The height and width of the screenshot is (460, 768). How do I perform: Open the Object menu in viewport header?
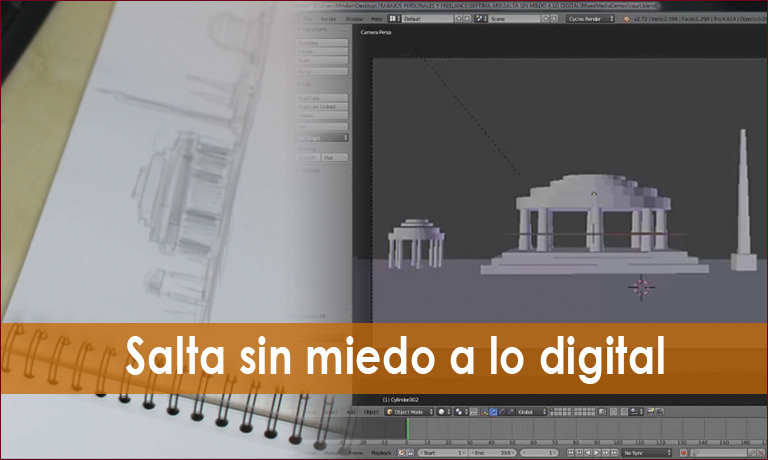click(371, 412)
